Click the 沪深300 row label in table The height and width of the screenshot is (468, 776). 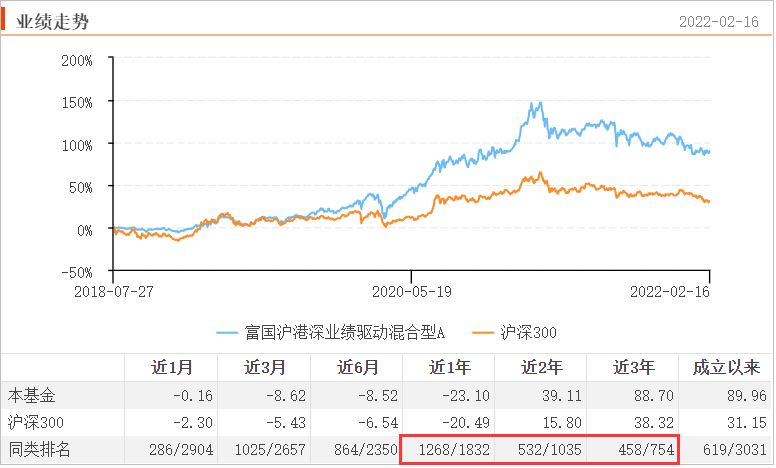tap(36, 422)
